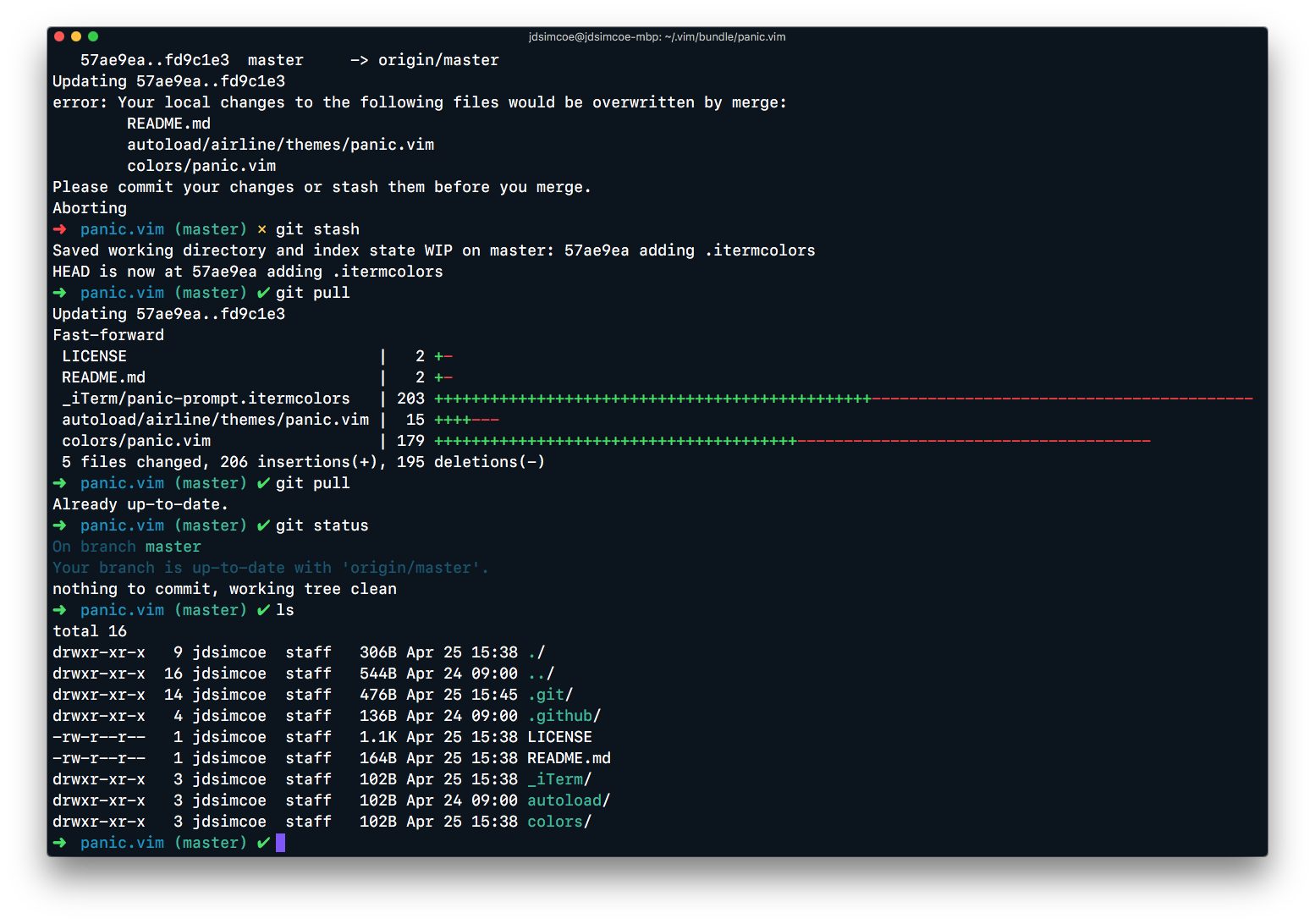
Task: Click the red minus bar for colors/panic.vim
Action: coord(974,441)
